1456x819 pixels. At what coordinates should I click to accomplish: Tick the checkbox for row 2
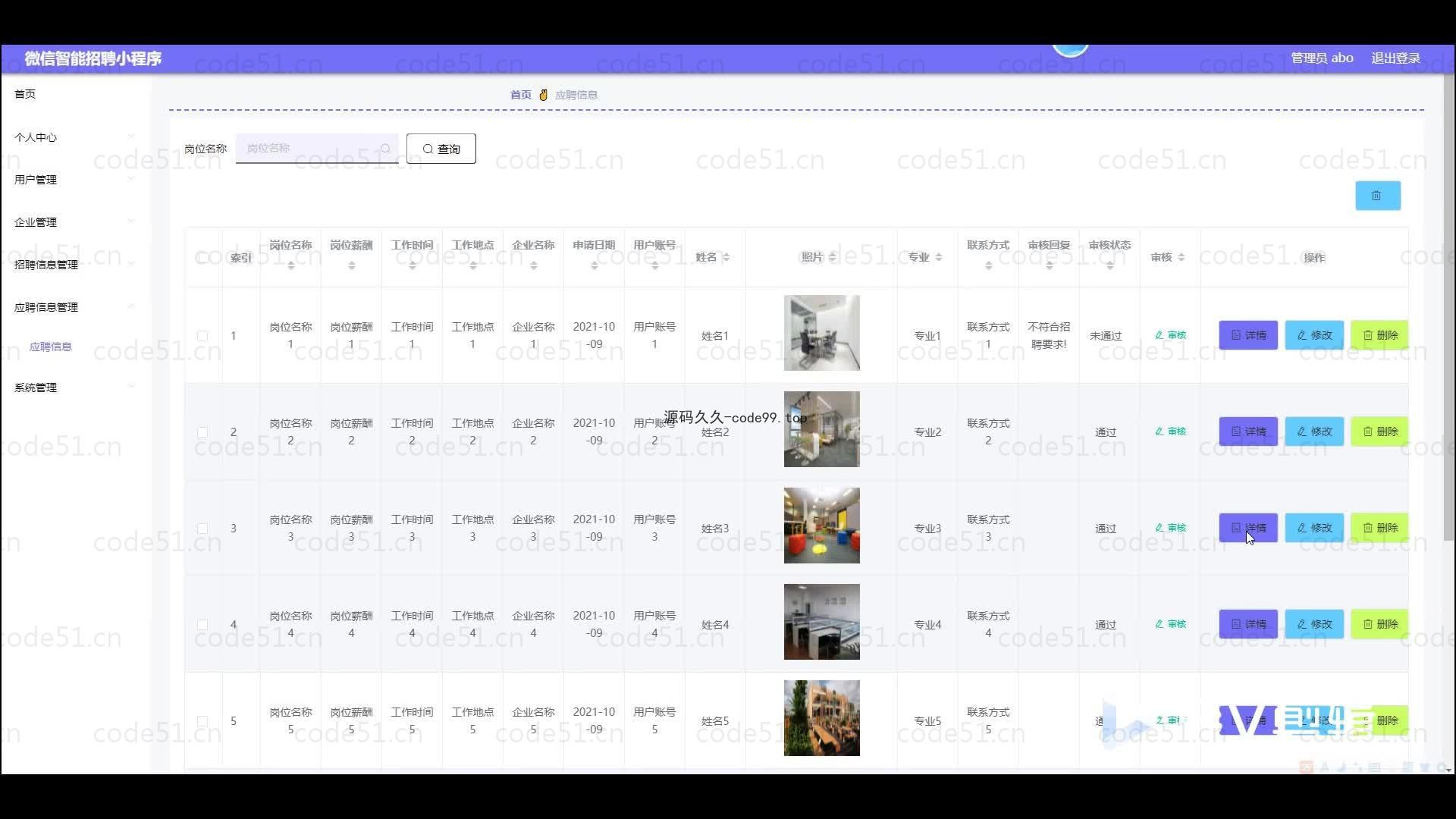(x=202, y=431)
